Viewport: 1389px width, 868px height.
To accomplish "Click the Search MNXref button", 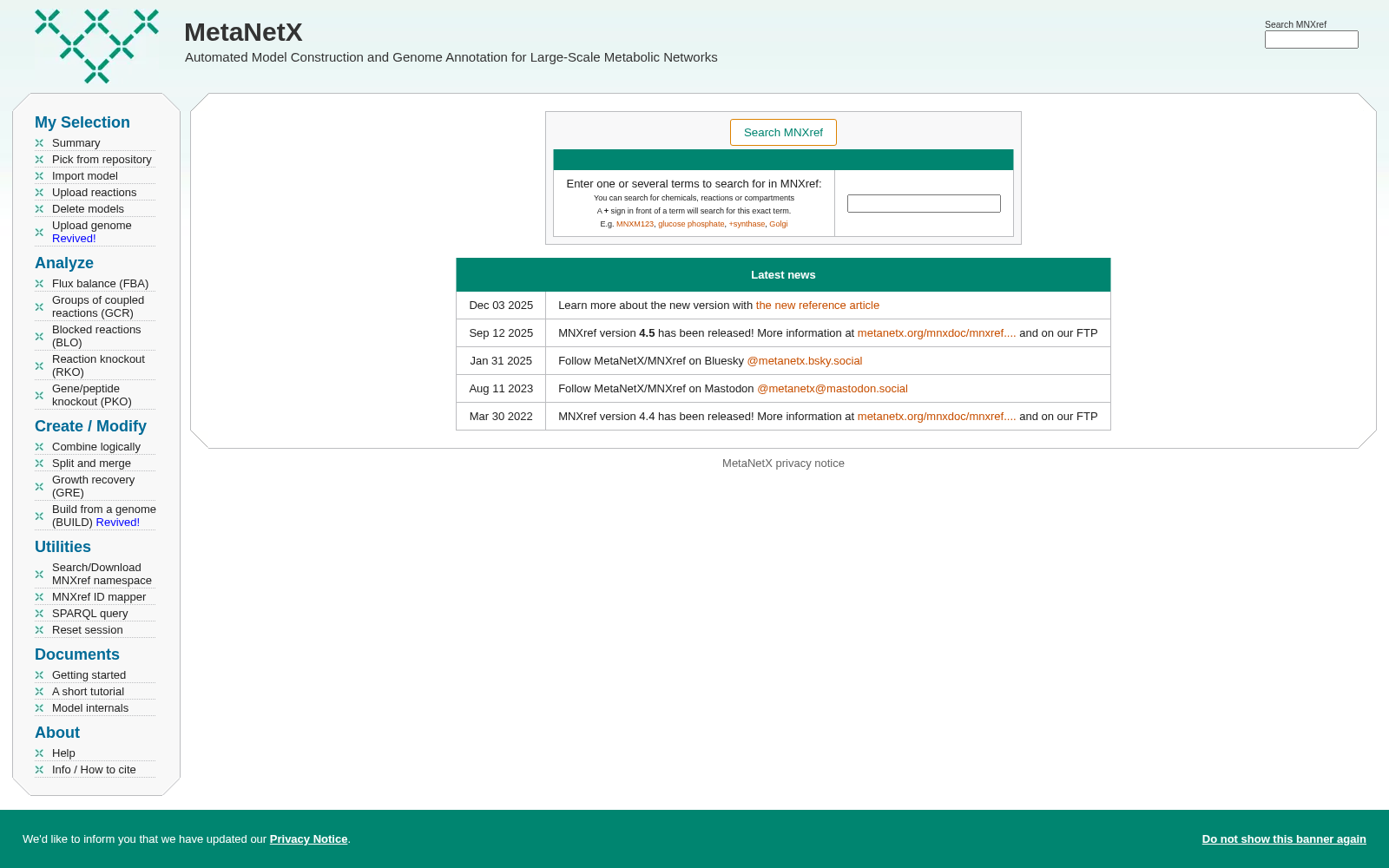I will 783,133.
